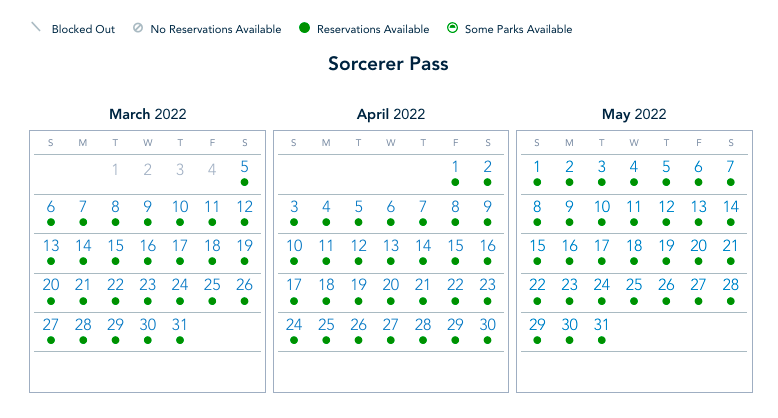This screenshot has height=418, width=778.
Task: Click the green dot under May 31
Action: coord(602,340)
